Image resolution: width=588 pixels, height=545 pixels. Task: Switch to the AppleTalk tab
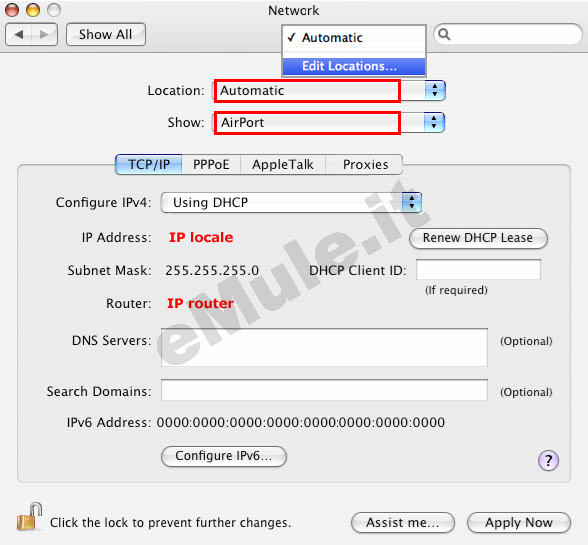283,165
